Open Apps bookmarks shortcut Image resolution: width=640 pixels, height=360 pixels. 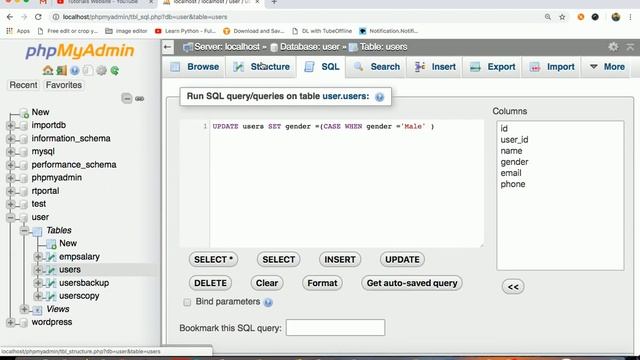point(18,31)
